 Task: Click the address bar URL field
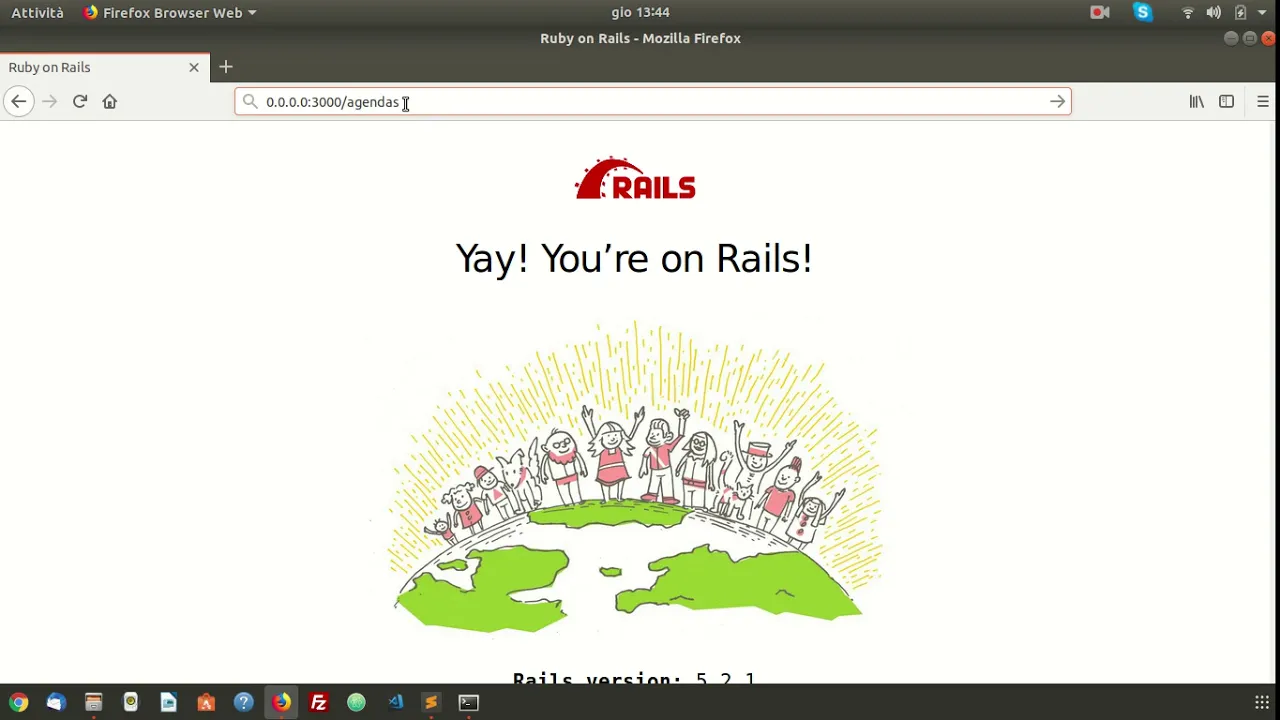coord(653,101)
